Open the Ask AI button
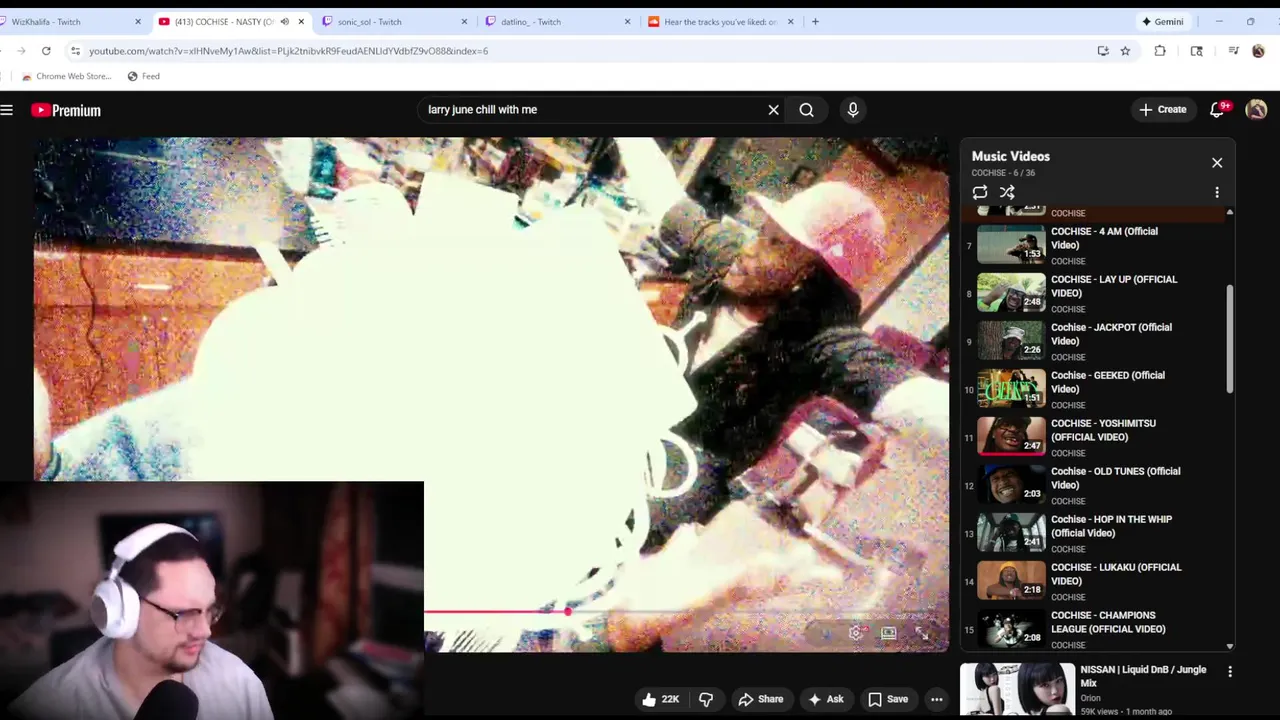This screenshot has height=720, width=1280. tap(825, 699)
